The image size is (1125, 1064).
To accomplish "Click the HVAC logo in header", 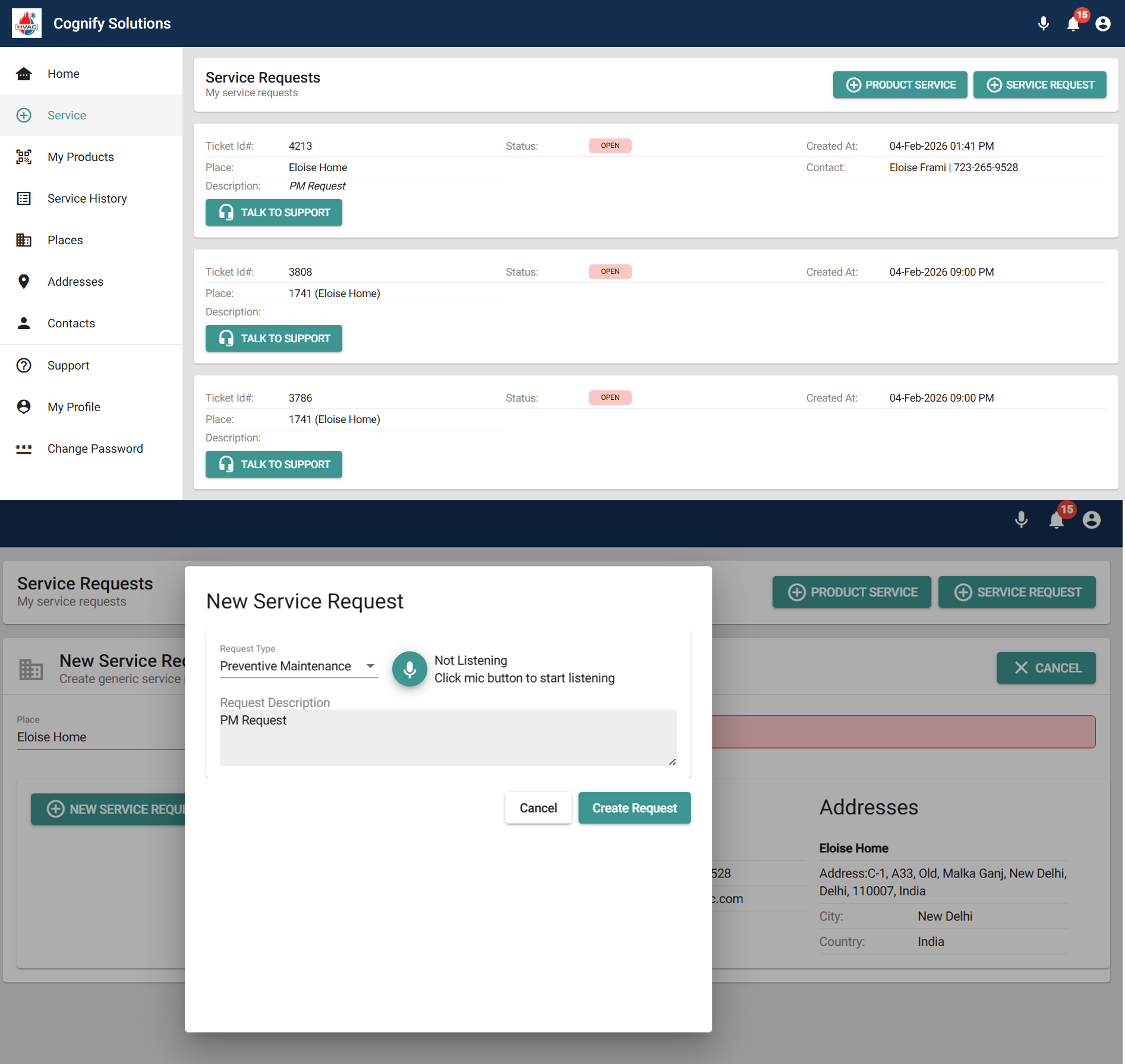I will pyautogui.click(x=27, y=23).
